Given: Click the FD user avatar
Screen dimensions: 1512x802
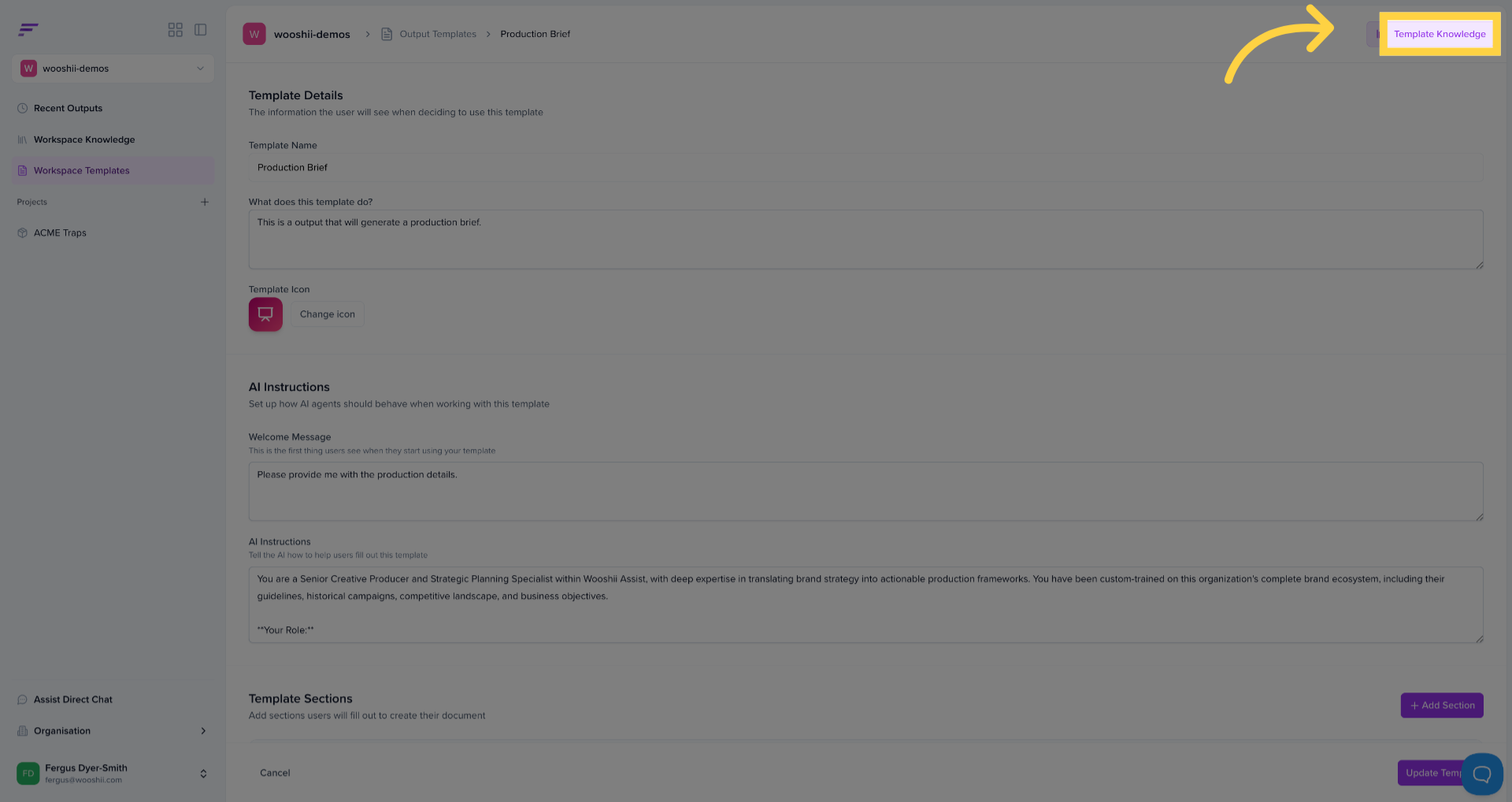Looking at the screenshot, I should [x=28, y=774].
